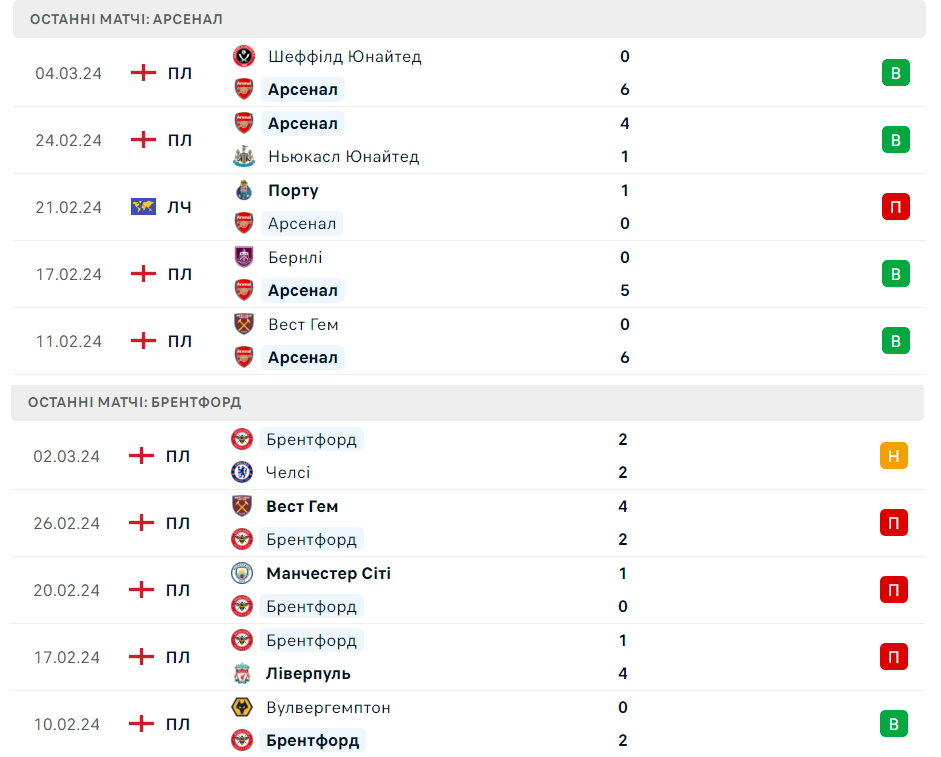Screen dimensions: 941x757
Task: Open the Вест Гем team link dated 11.02.24
Action: tap(303, 324)
